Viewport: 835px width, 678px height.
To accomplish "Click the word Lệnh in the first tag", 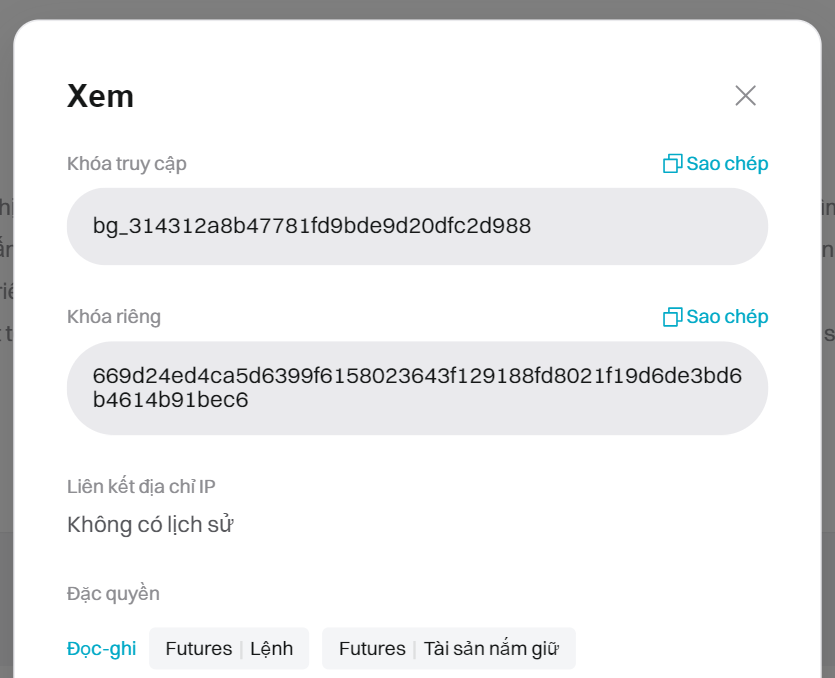I will [272, 649].
